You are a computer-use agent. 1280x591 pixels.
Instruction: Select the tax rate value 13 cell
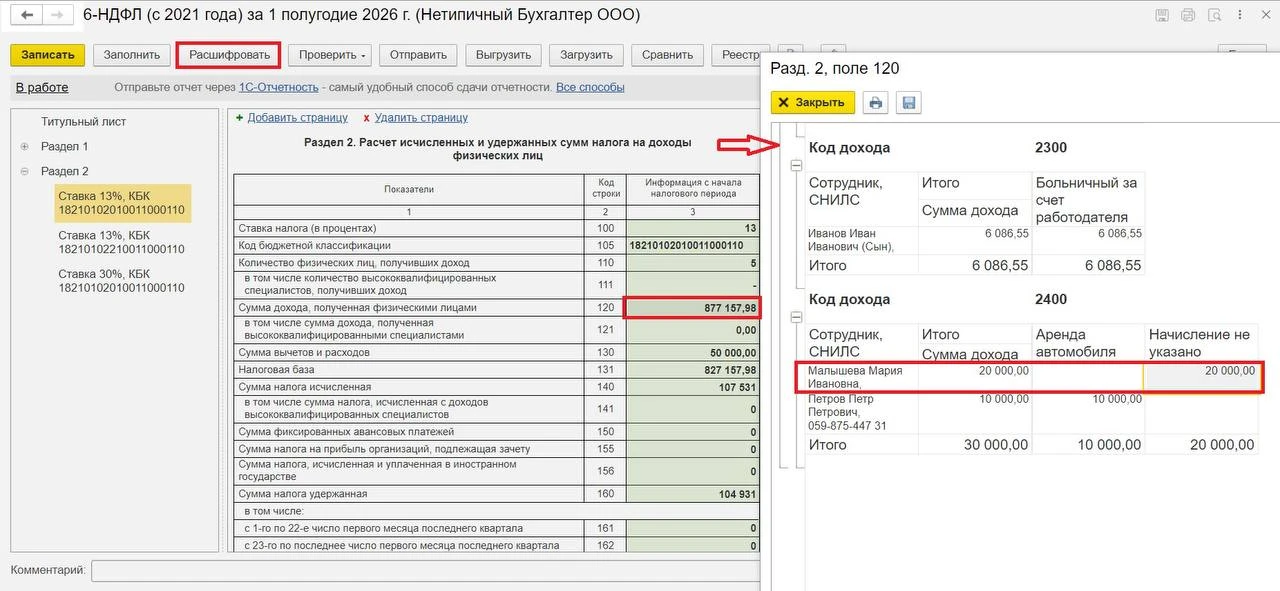[692, 228]
